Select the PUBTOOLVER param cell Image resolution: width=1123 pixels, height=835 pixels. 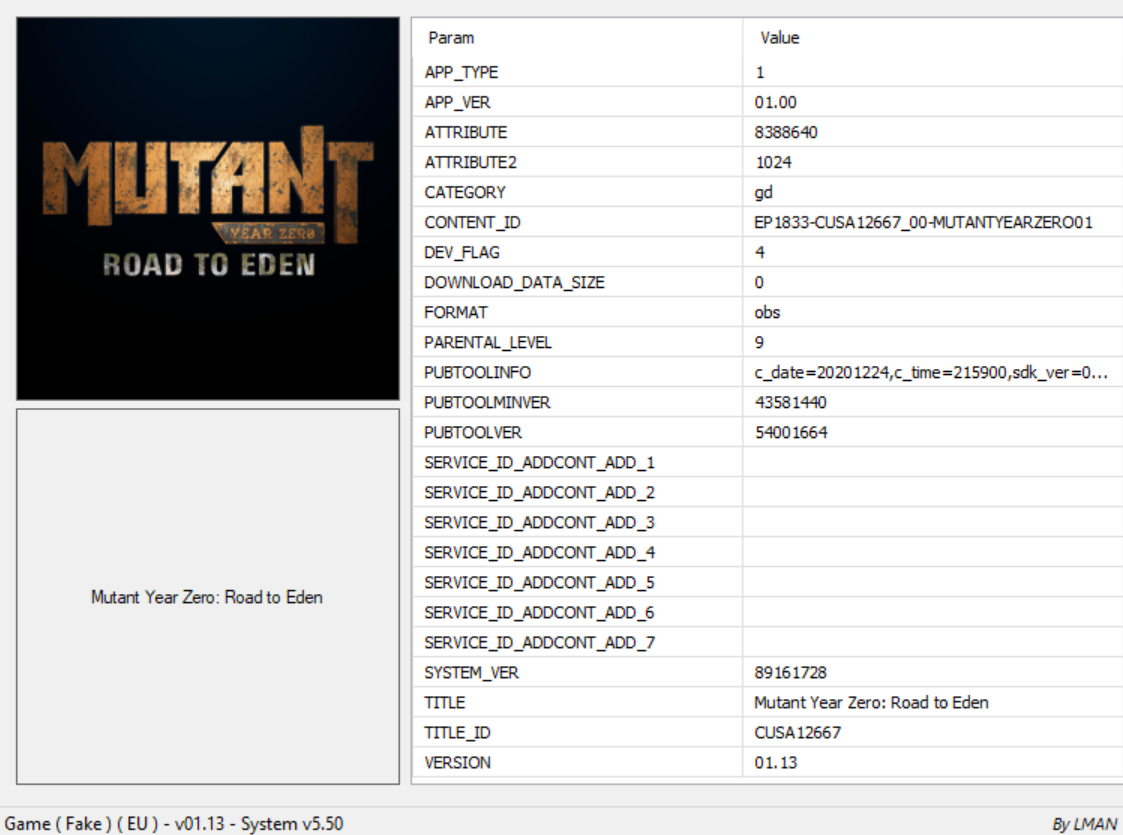(x=577, y=433)
